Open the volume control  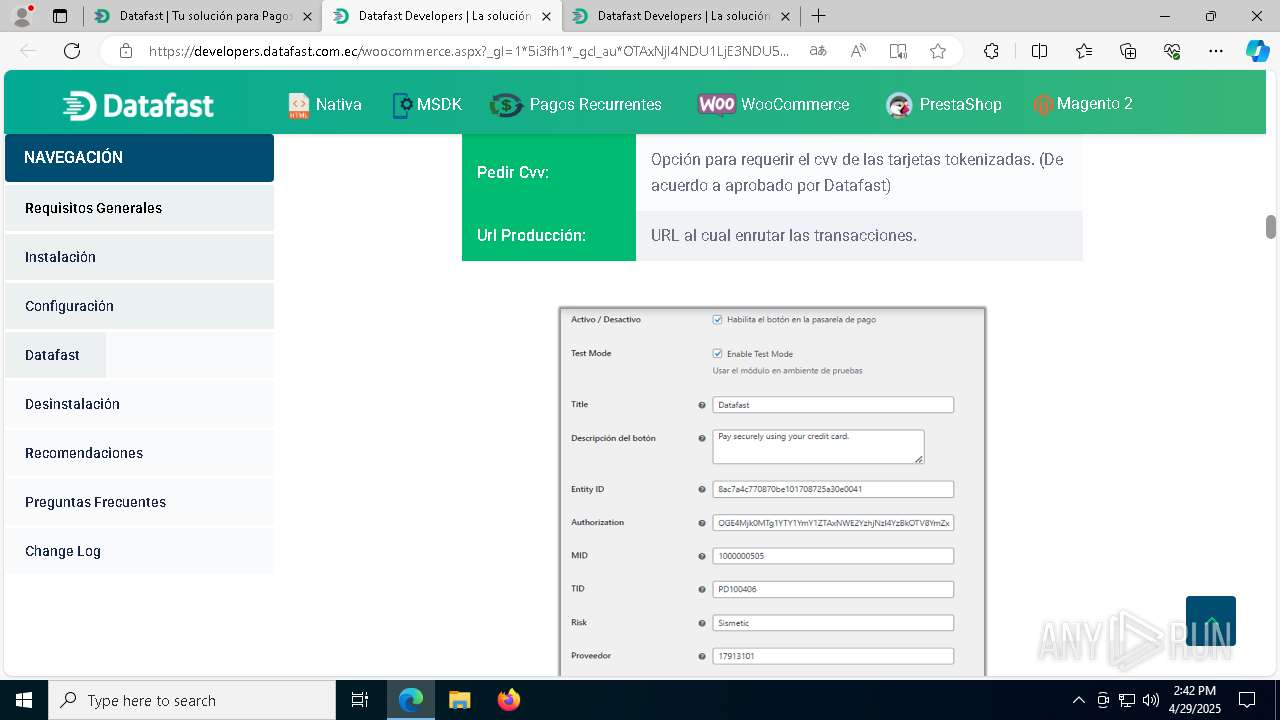1150,700
